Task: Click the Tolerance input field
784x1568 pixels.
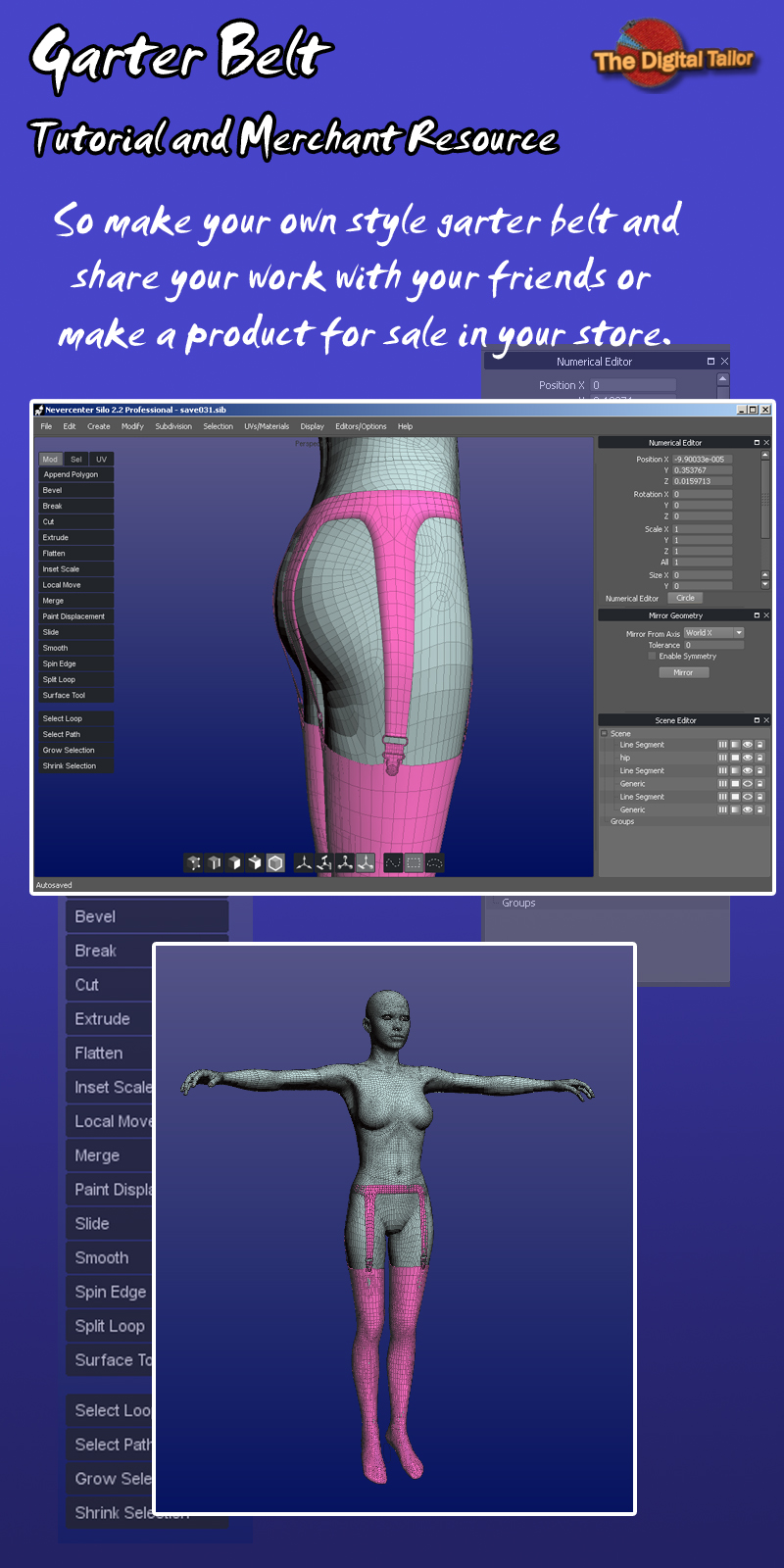Action: click(713, 645)
